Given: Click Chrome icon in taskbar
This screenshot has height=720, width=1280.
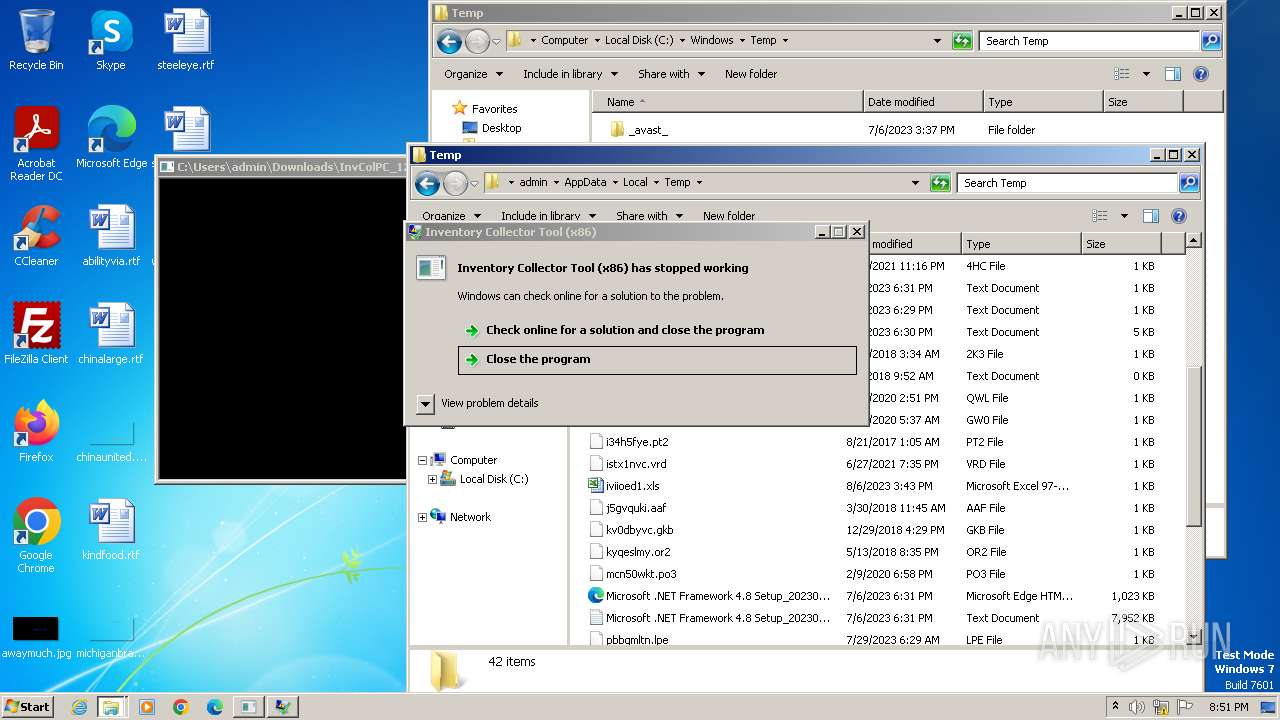Looking at the screenshot, I should click(180, 707).
